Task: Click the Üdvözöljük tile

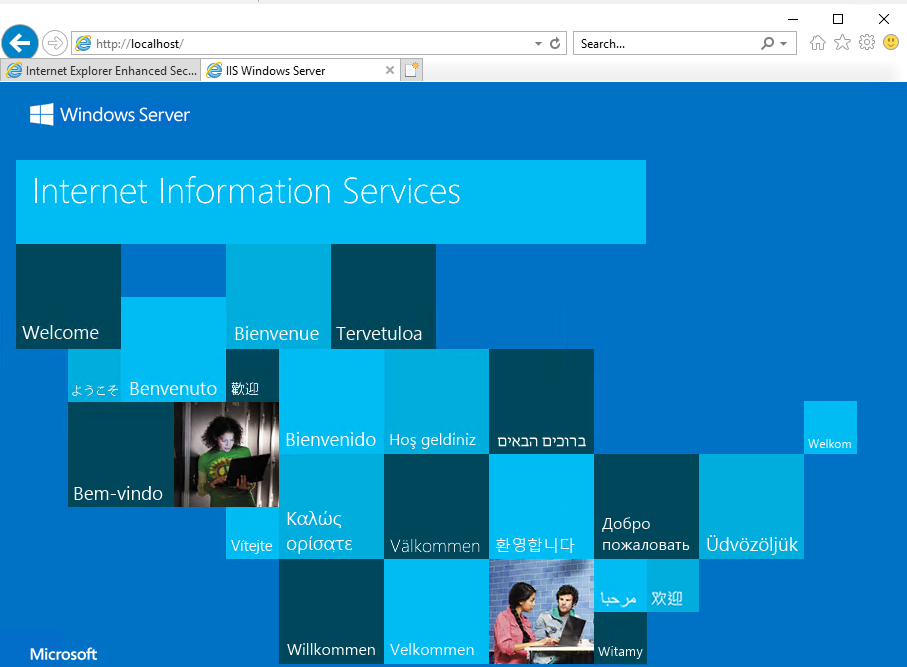Action: [751, 507]
